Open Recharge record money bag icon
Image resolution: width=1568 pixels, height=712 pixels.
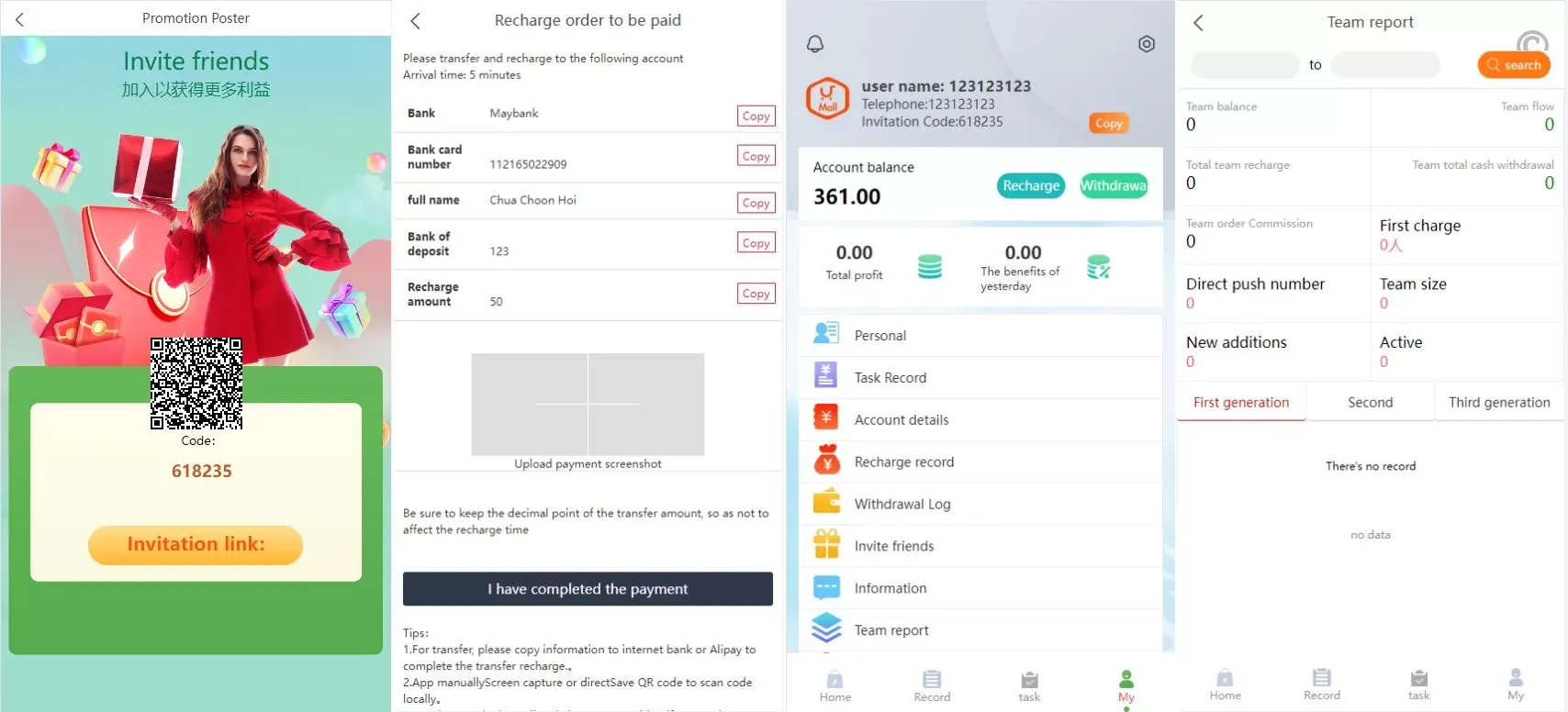(826, 461)
